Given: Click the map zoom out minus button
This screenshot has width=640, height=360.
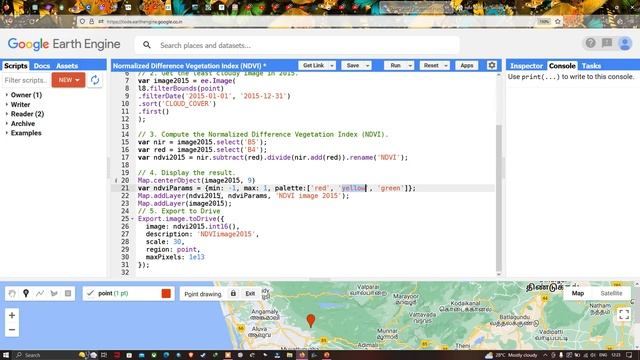Looking at the screenshot, I should (x=12, y=329).
